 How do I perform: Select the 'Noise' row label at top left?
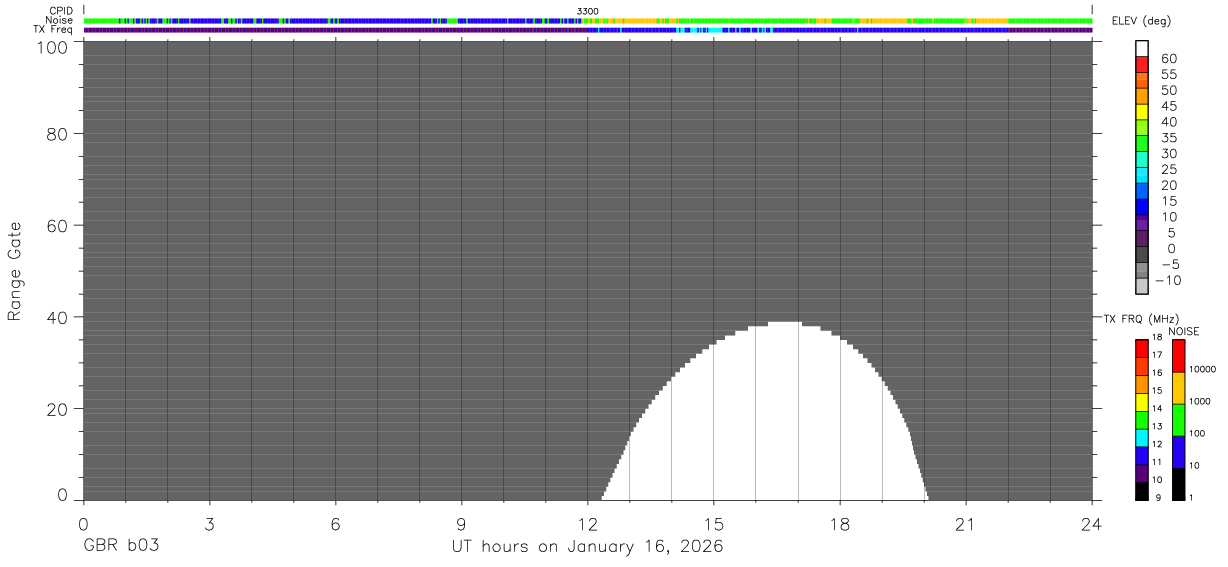(60, 20)
